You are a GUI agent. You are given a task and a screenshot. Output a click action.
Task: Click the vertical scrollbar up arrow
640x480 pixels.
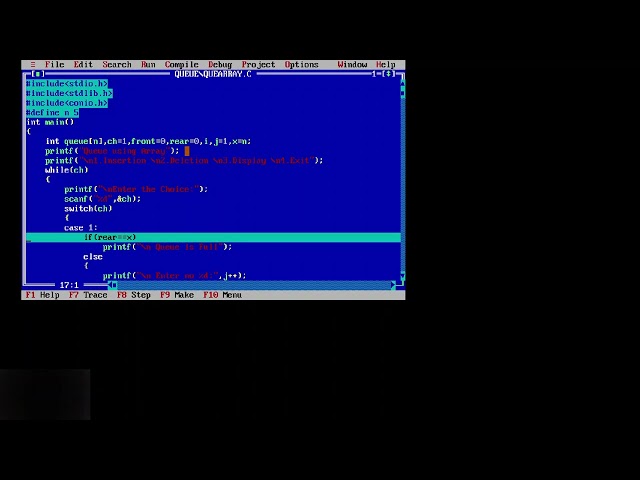click(x=402, y=83)
